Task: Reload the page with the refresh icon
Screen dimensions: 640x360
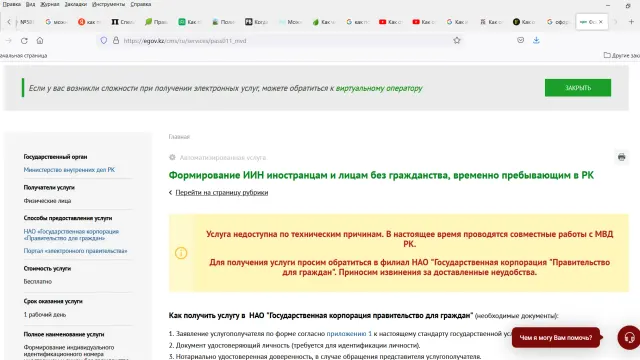Action: (x=24, y=40)
